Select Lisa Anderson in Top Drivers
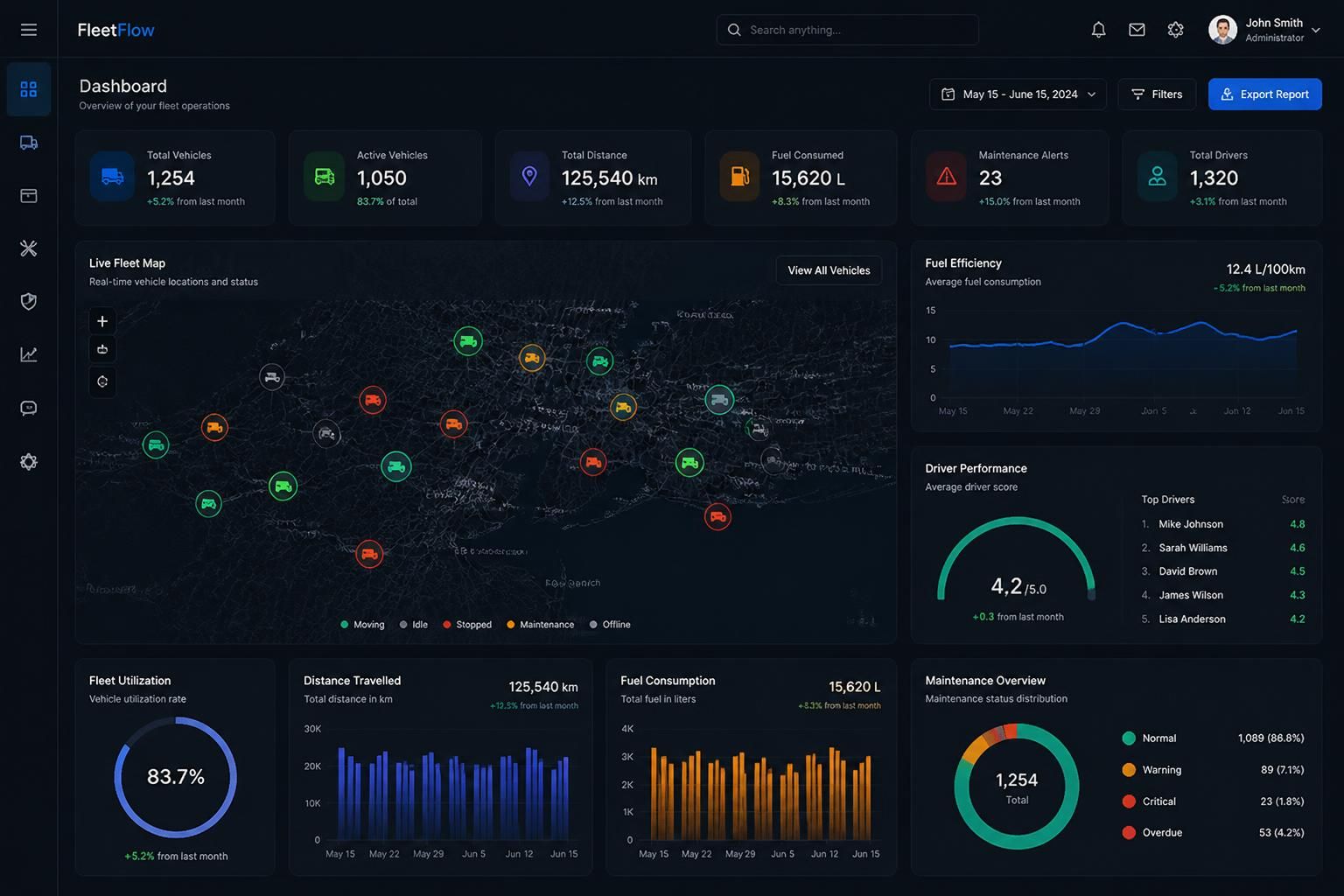Image resolution: width=1344 pixels, height=896 pixels. (1222, 619)
